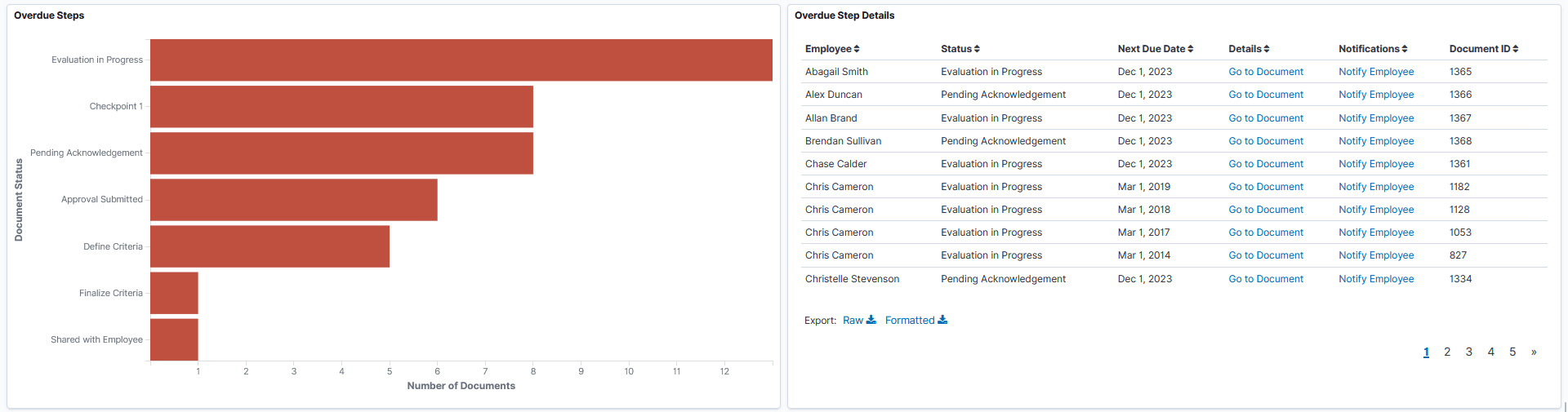Notify Employee for document 1128
The width and height of the screenshot is (1568, 412).
pyautogui.click(x=1376, y=210)
